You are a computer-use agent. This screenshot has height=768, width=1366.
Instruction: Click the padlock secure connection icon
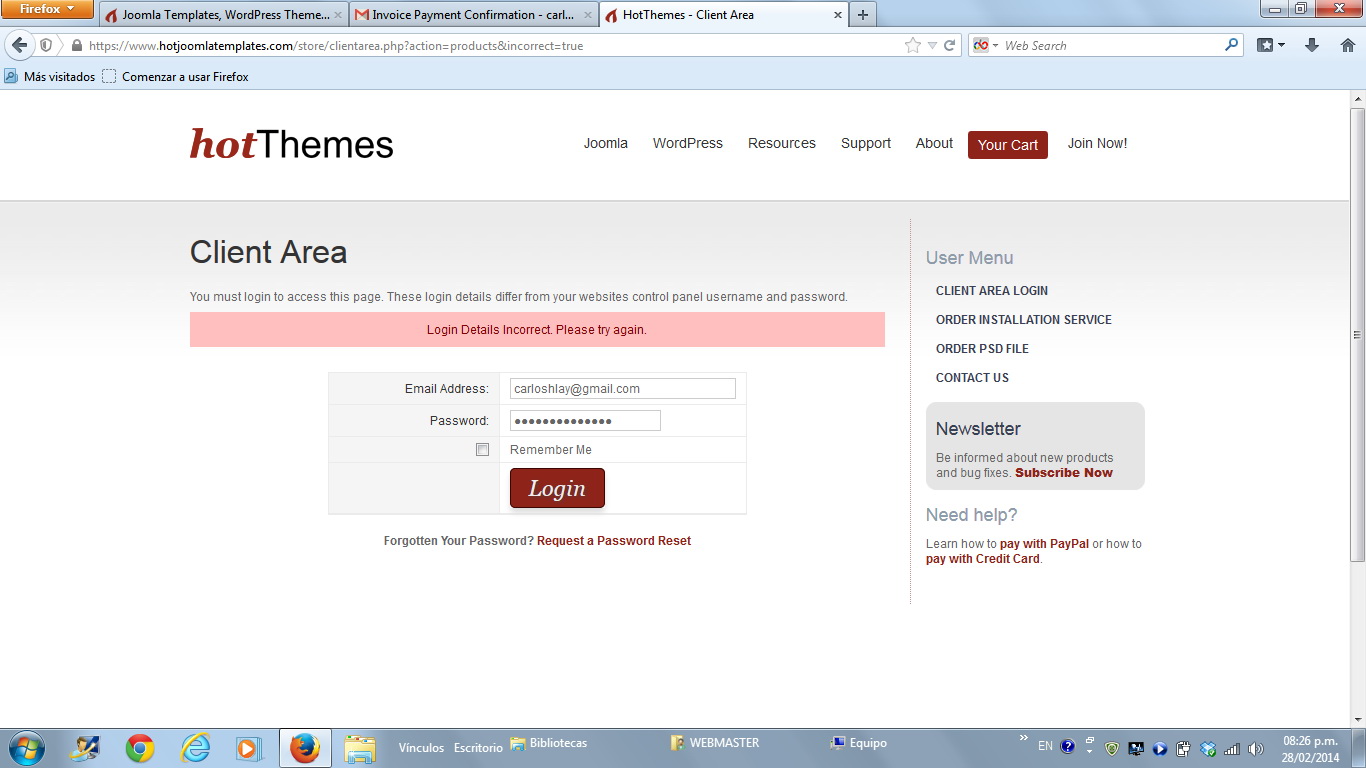(76, 46)
